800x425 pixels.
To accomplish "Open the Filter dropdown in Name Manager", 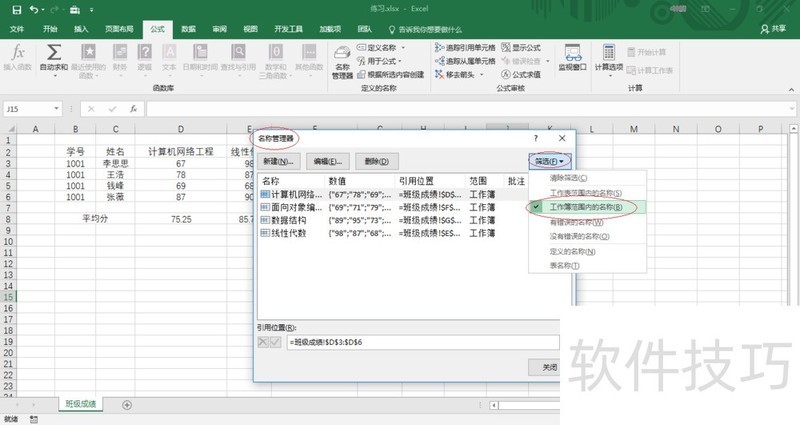I will pos(549,161).
